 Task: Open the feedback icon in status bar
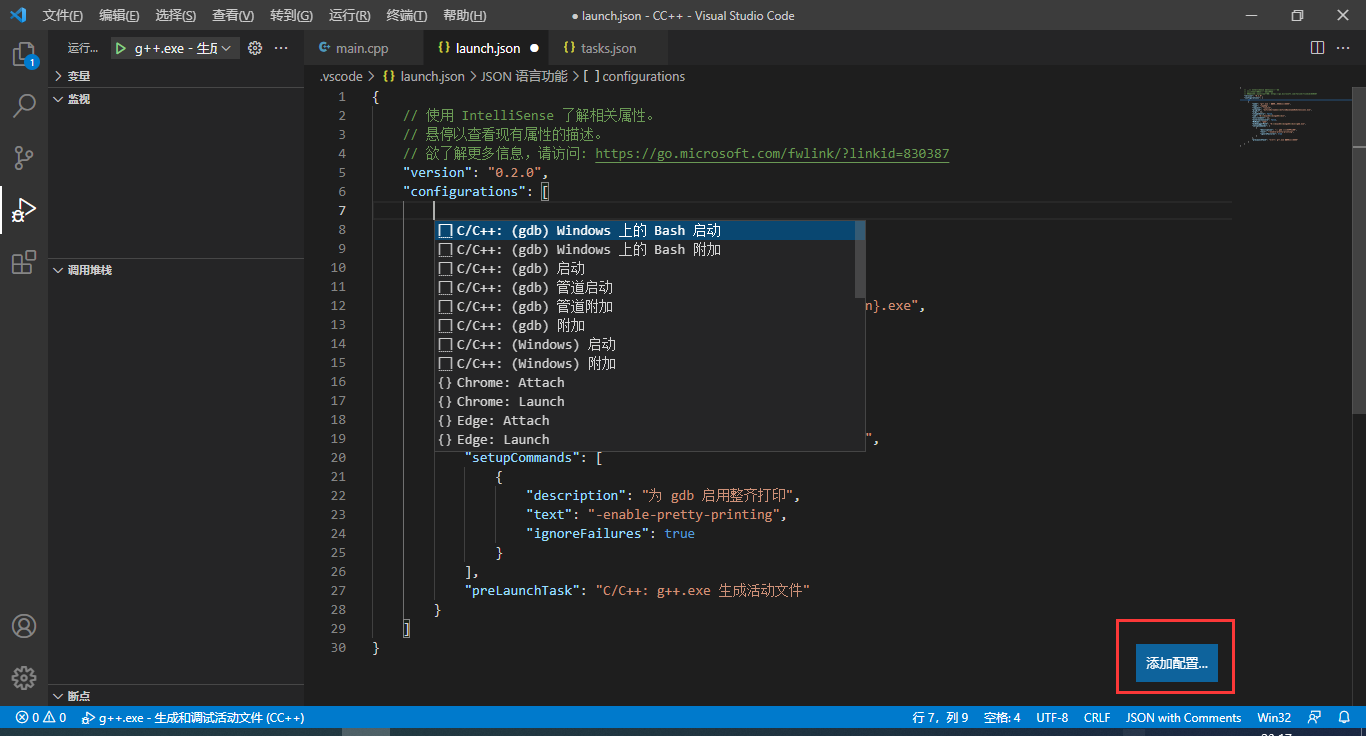(x=1315, y=717)
